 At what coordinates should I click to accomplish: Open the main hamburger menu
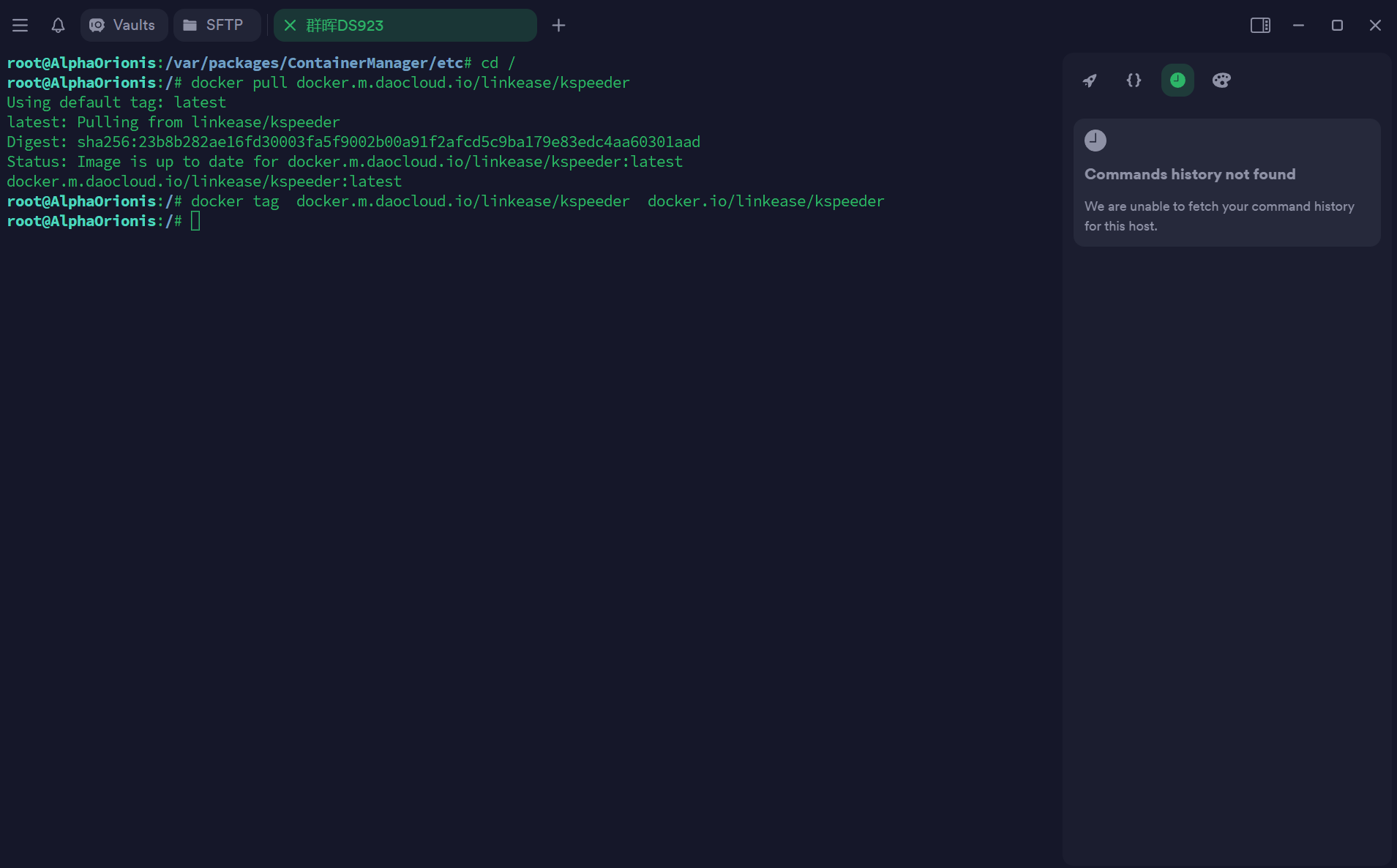[x=20, y=25]
